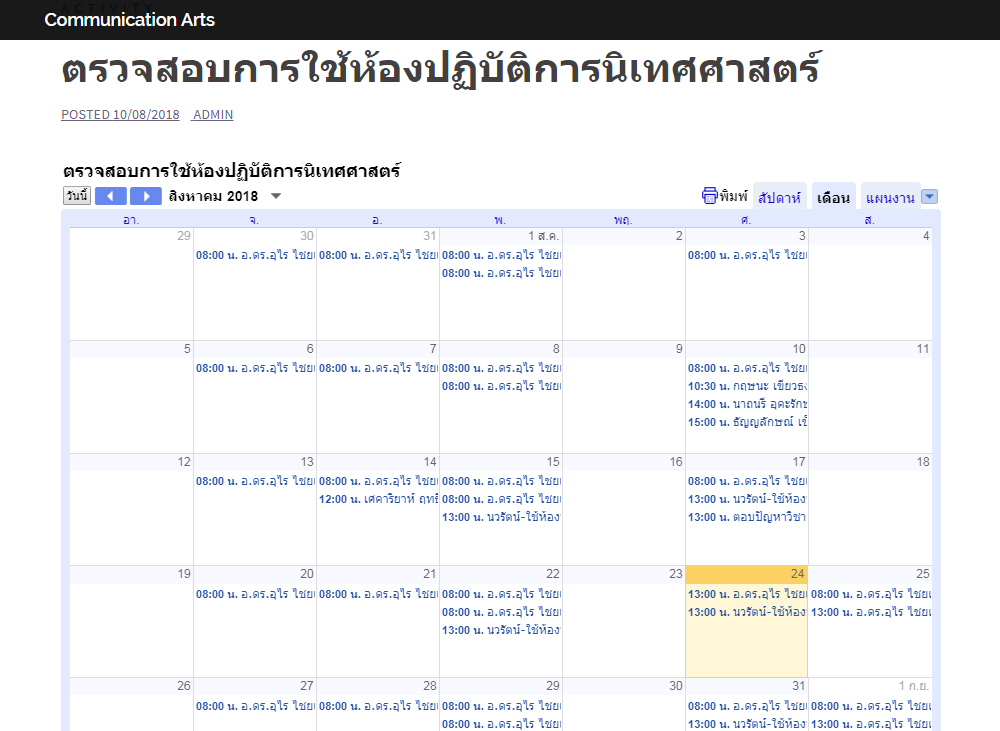Open the 08:00 น. event on August 3

tap(747, 255)
